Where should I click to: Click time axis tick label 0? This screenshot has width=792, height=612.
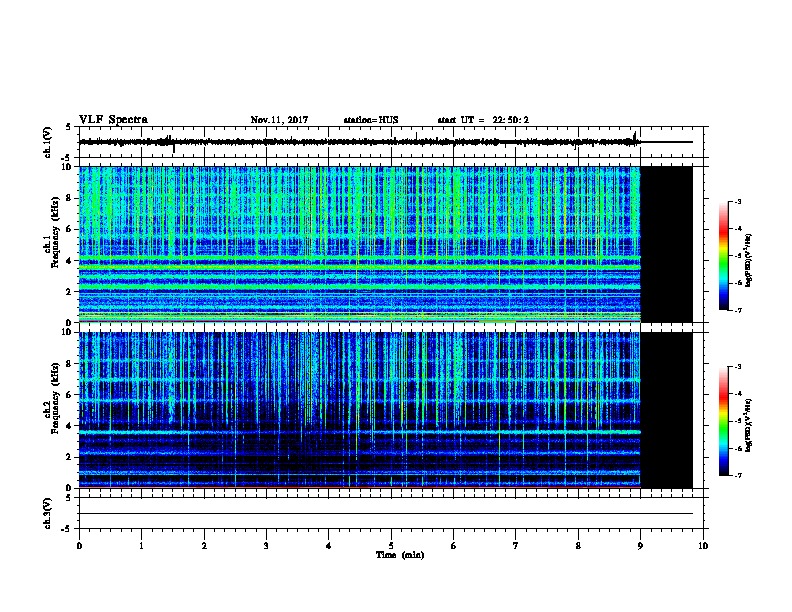tap(79, 546)
